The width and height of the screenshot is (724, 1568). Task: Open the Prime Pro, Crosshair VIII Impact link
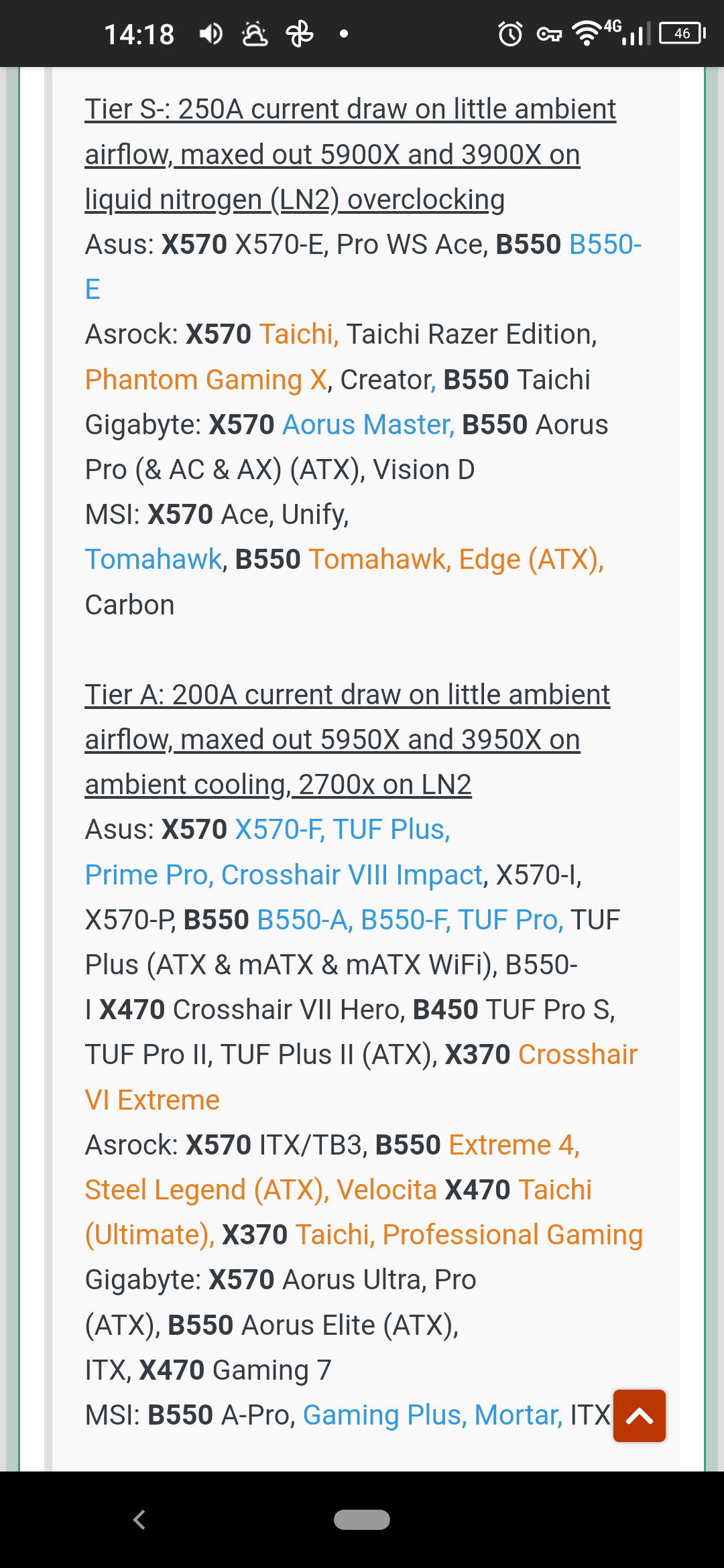tap(284, 875)
